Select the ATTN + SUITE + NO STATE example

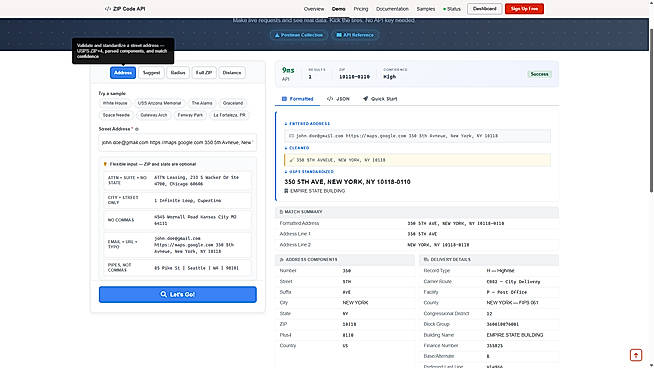coord(178,181)
